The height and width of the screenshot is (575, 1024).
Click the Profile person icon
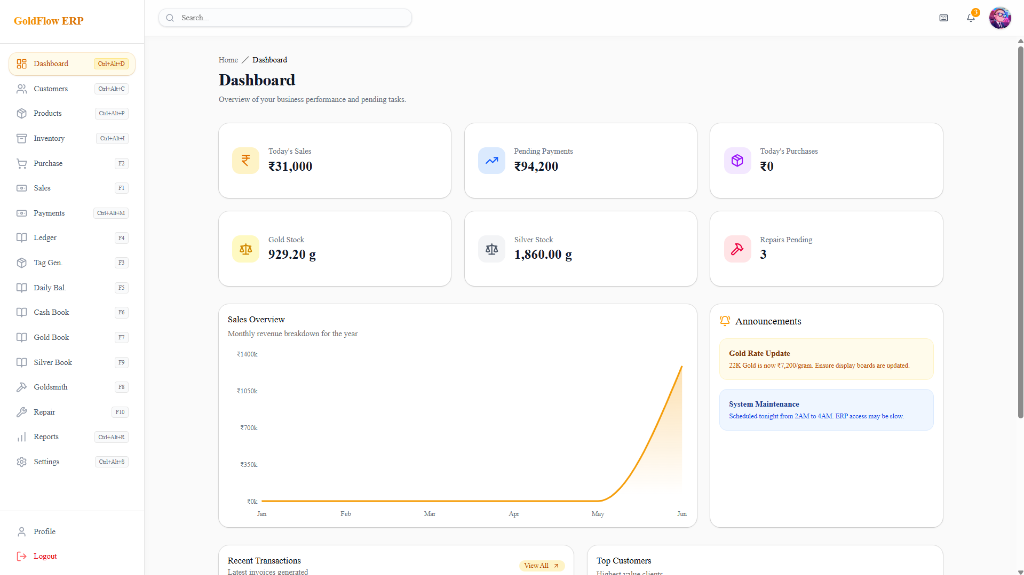pyautogui.click(x=22, y=531)
